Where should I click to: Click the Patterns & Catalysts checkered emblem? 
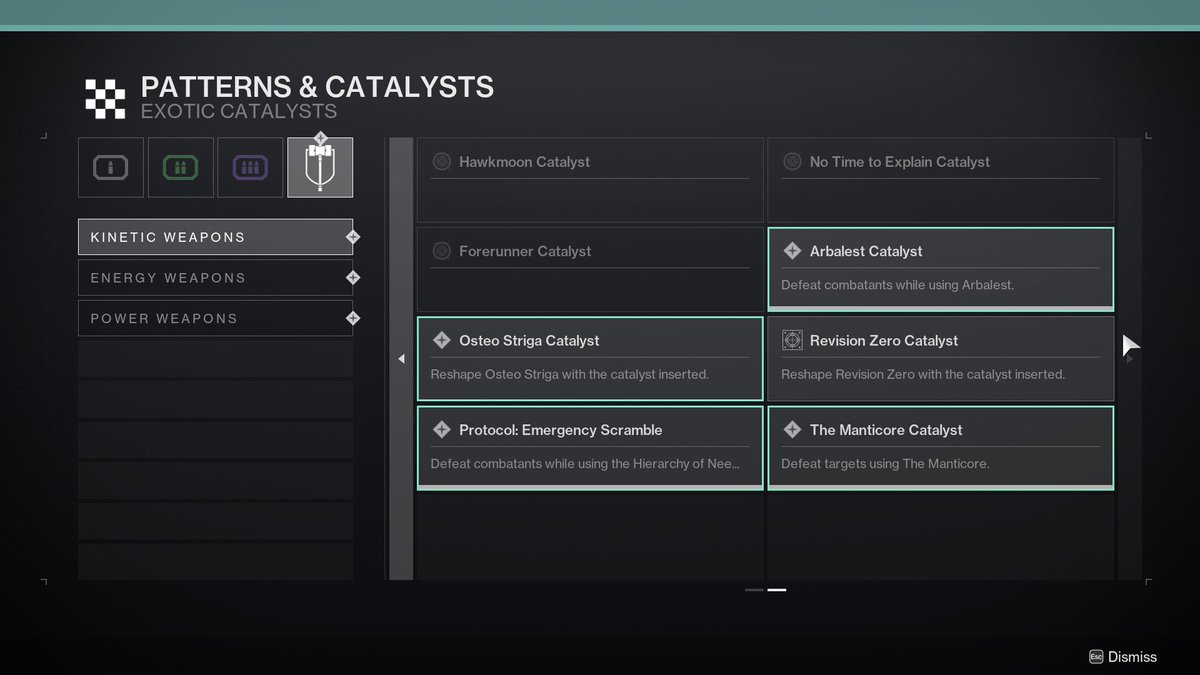coord(105,97)
